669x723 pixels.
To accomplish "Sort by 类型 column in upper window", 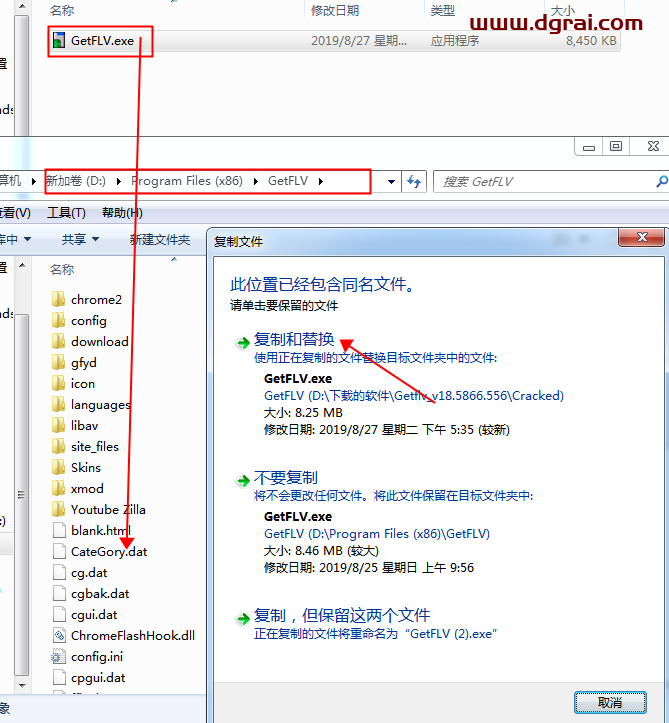I will click(x=443, y=10).
